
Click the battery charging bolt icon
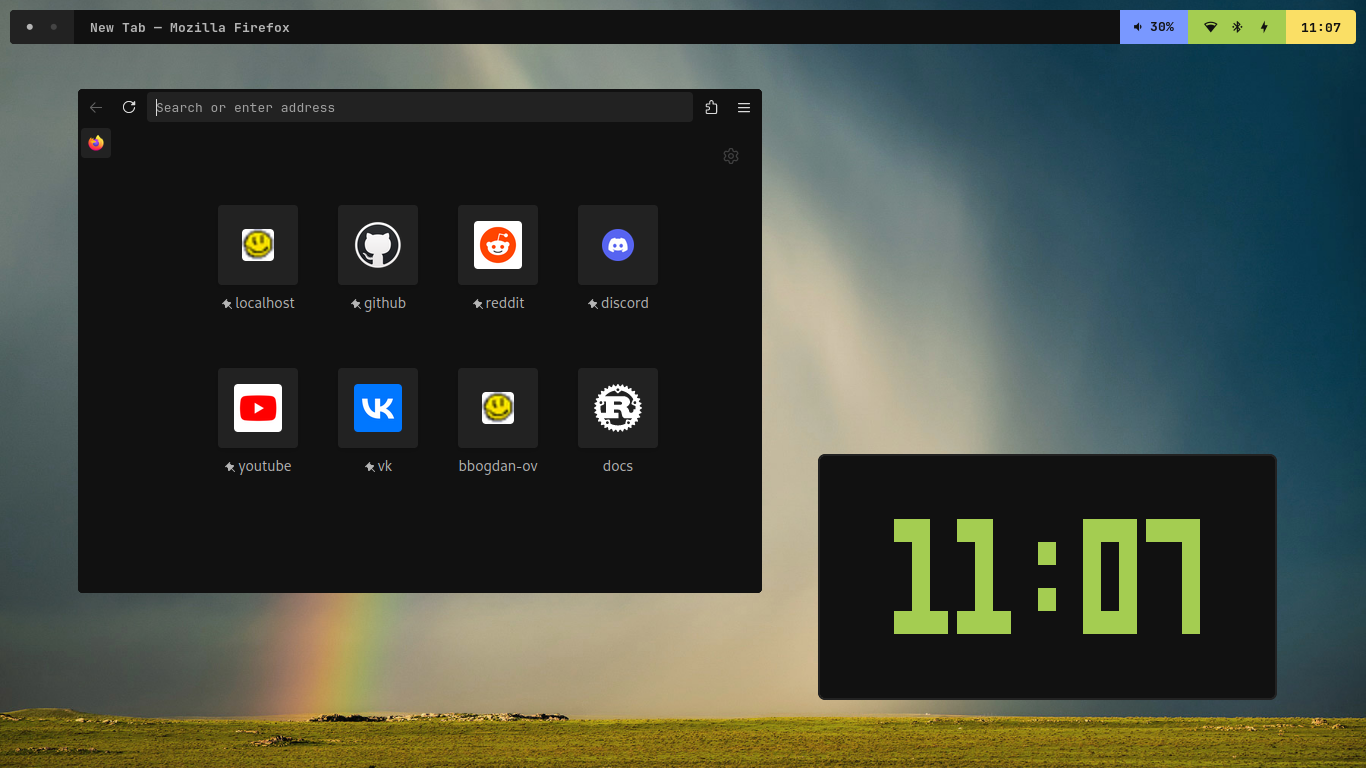click(1264, 27)
